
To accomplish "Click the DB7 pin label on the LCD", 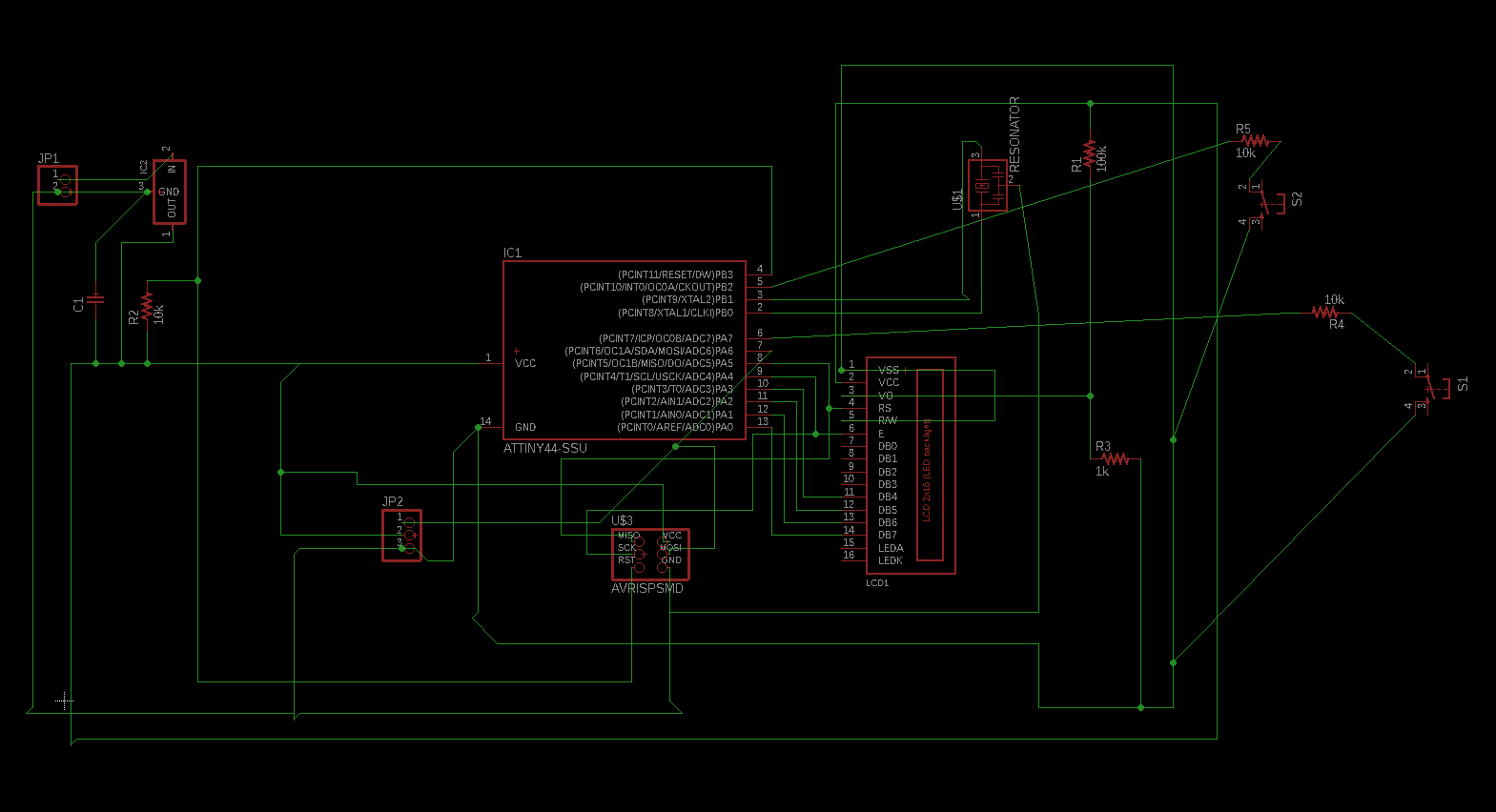I will click(888, 535).
